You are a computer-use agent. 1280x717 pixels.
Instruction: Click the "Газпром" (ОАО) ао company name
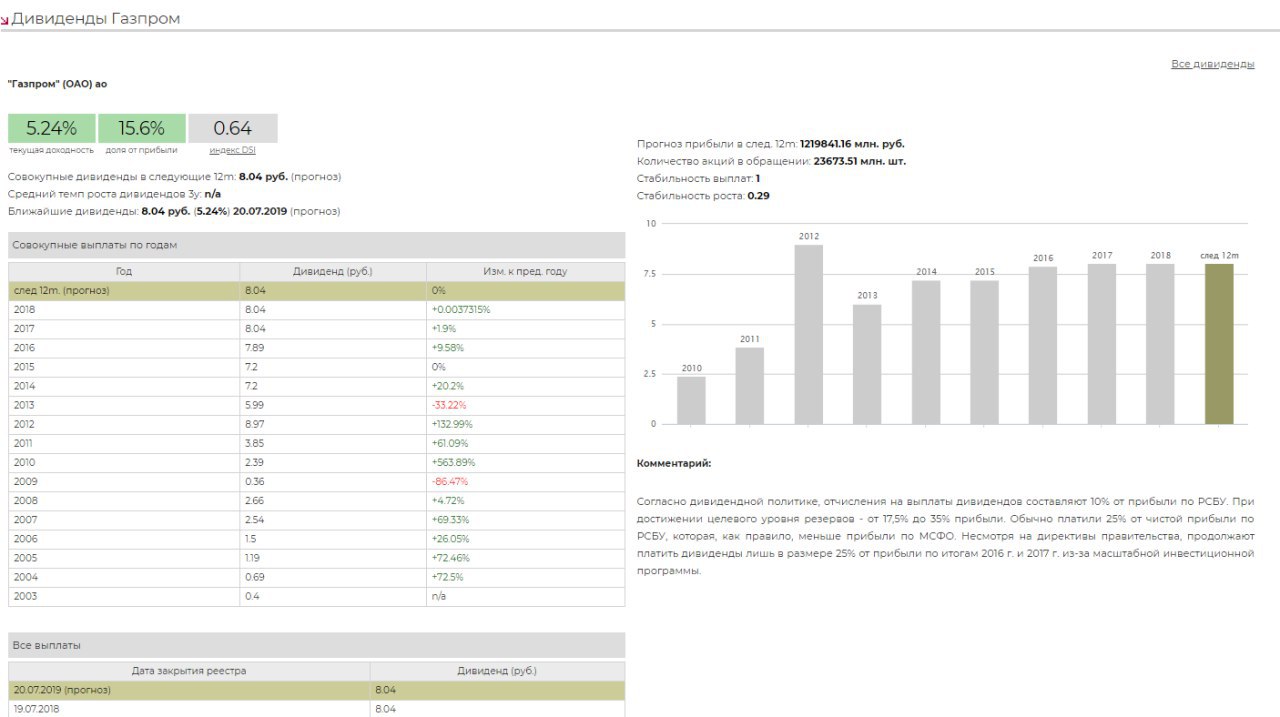click(57, 84)
